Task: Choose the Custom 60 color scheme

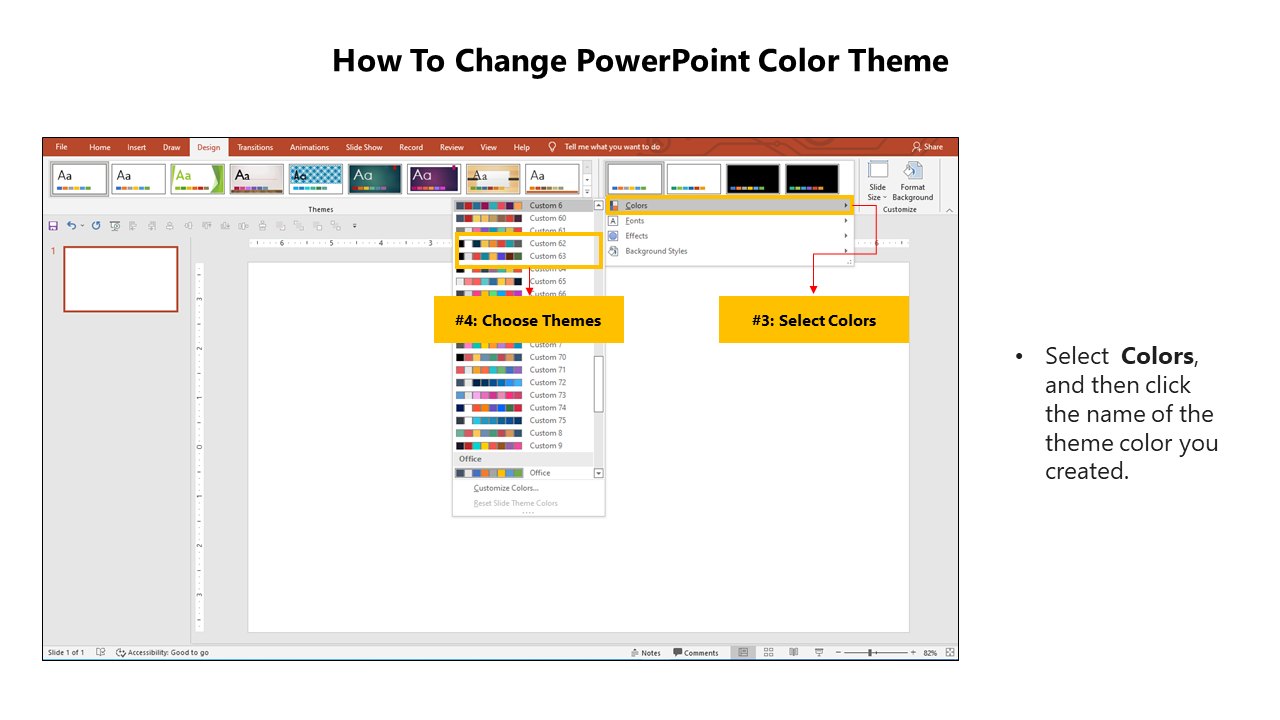Action: pos(523,218)
